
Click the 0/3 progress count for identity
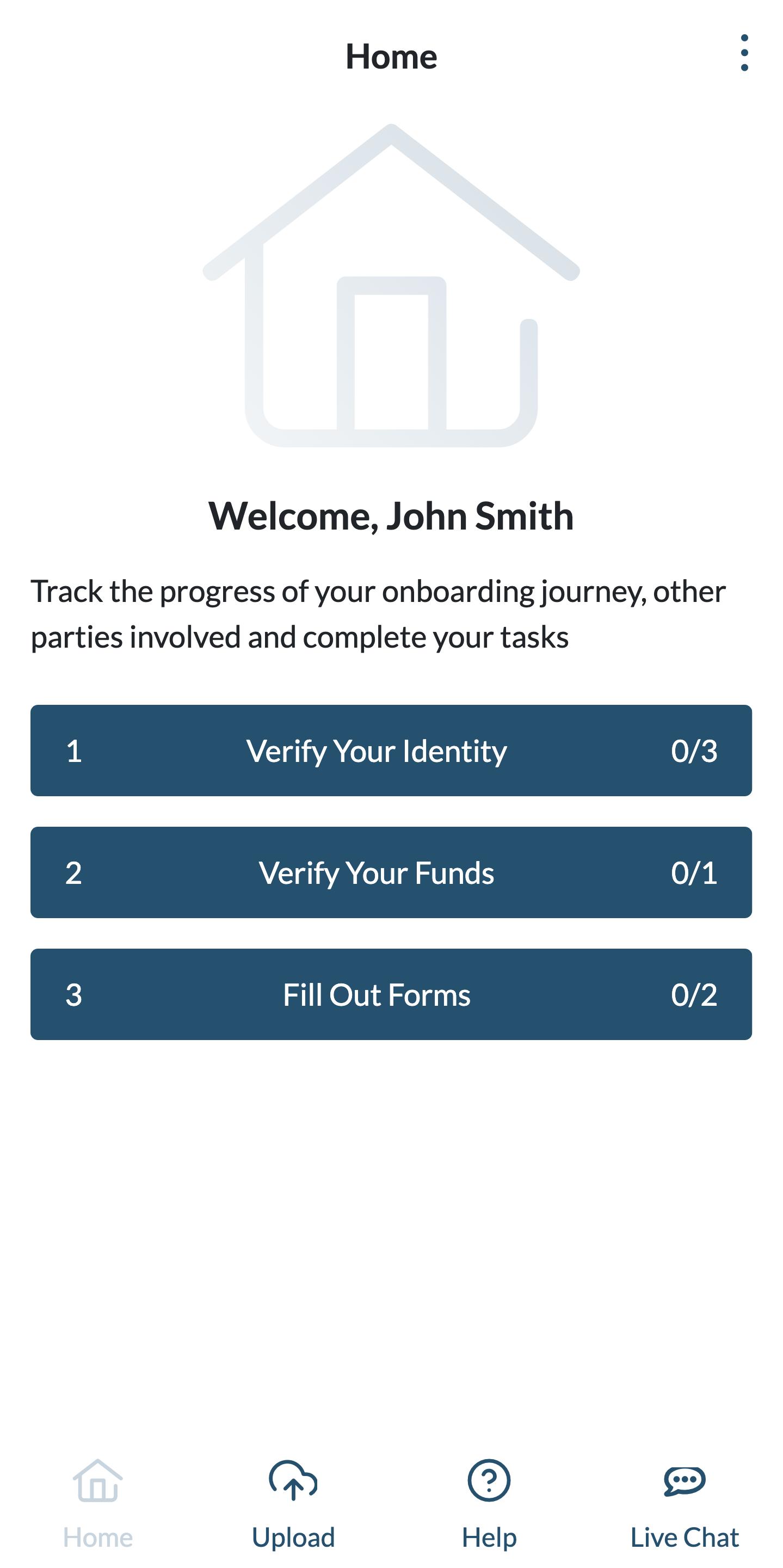[x=694, y=751]
